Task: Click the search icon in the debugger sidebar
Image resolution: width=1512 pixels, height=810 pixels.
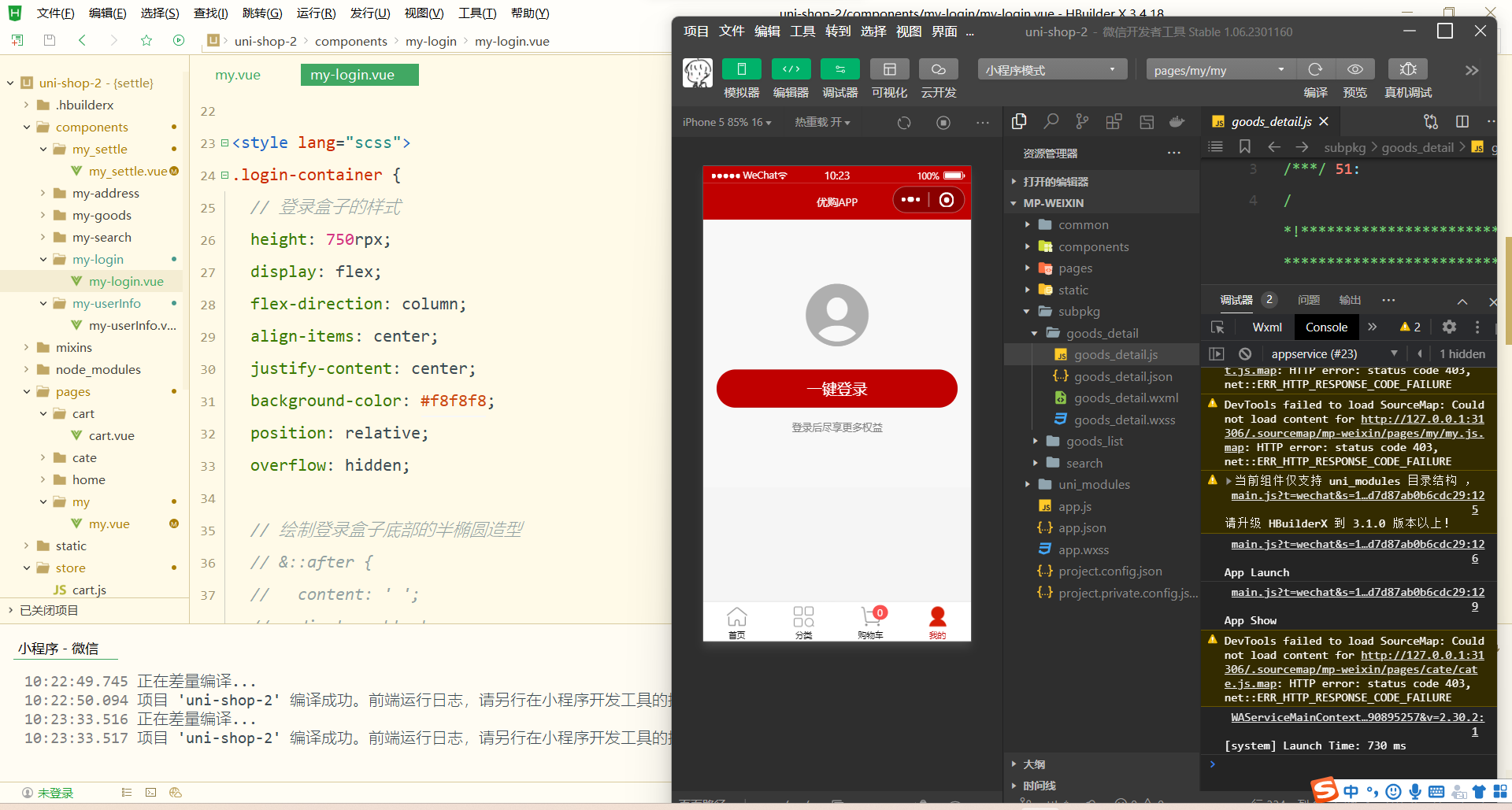Action: click(1051, 121)
